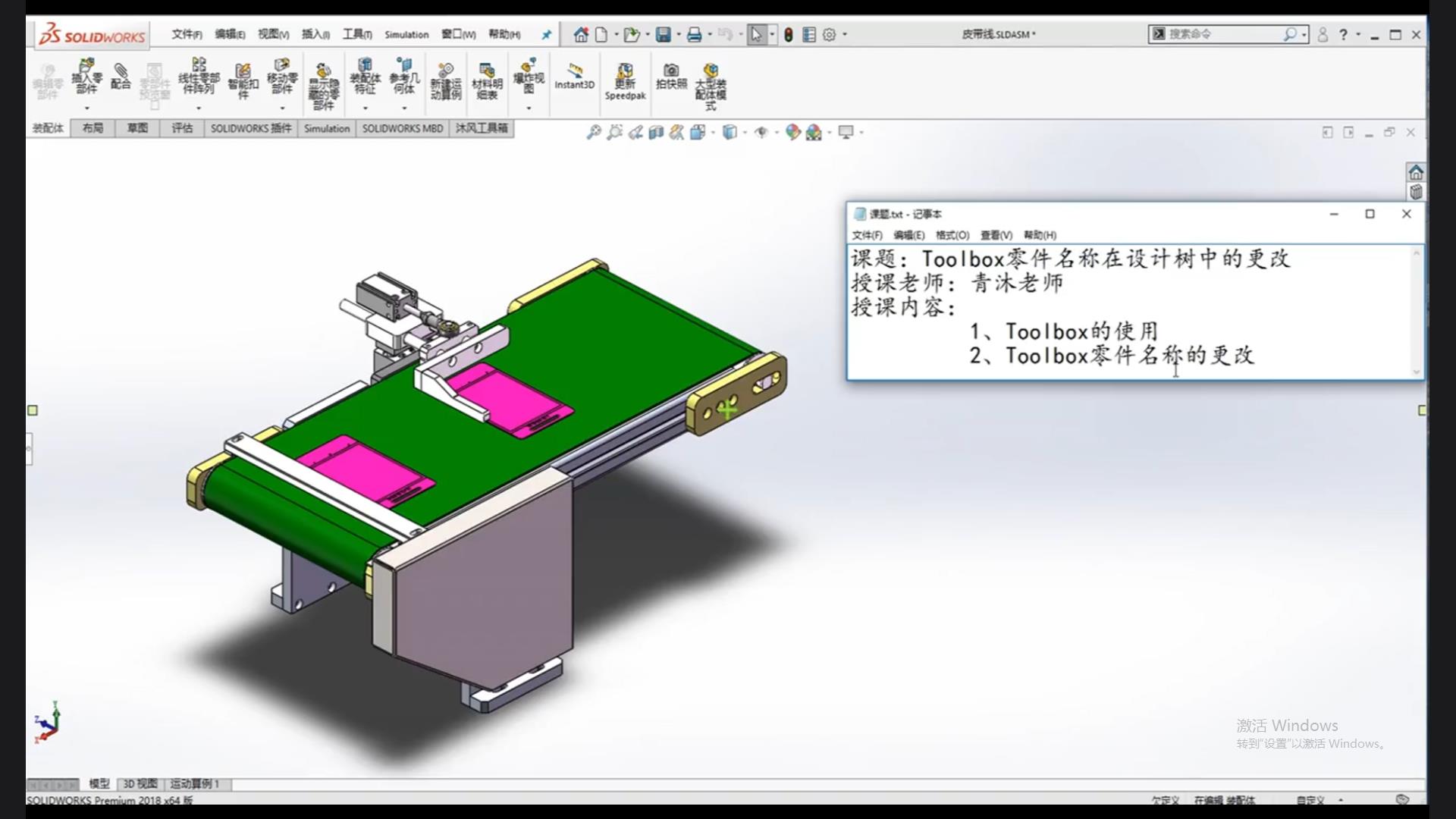This screenshot has height=819, width=1456.
Task: Enable Large Assembly Mode (大型装配体模式)
Action: [x=711, y=86]
